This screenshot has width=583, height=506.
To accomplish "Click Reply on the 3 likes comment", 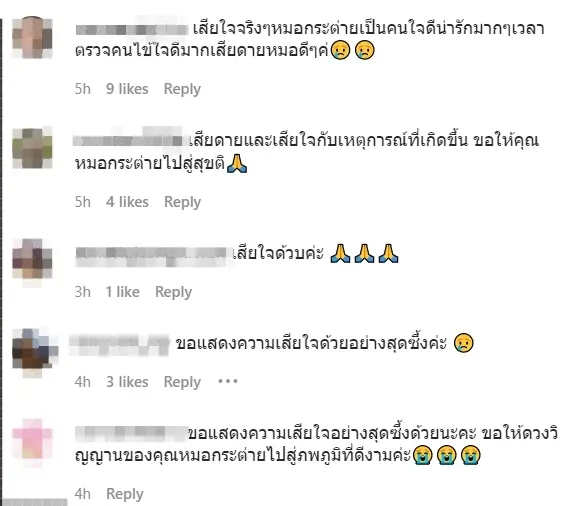I will tap(182, 382).
